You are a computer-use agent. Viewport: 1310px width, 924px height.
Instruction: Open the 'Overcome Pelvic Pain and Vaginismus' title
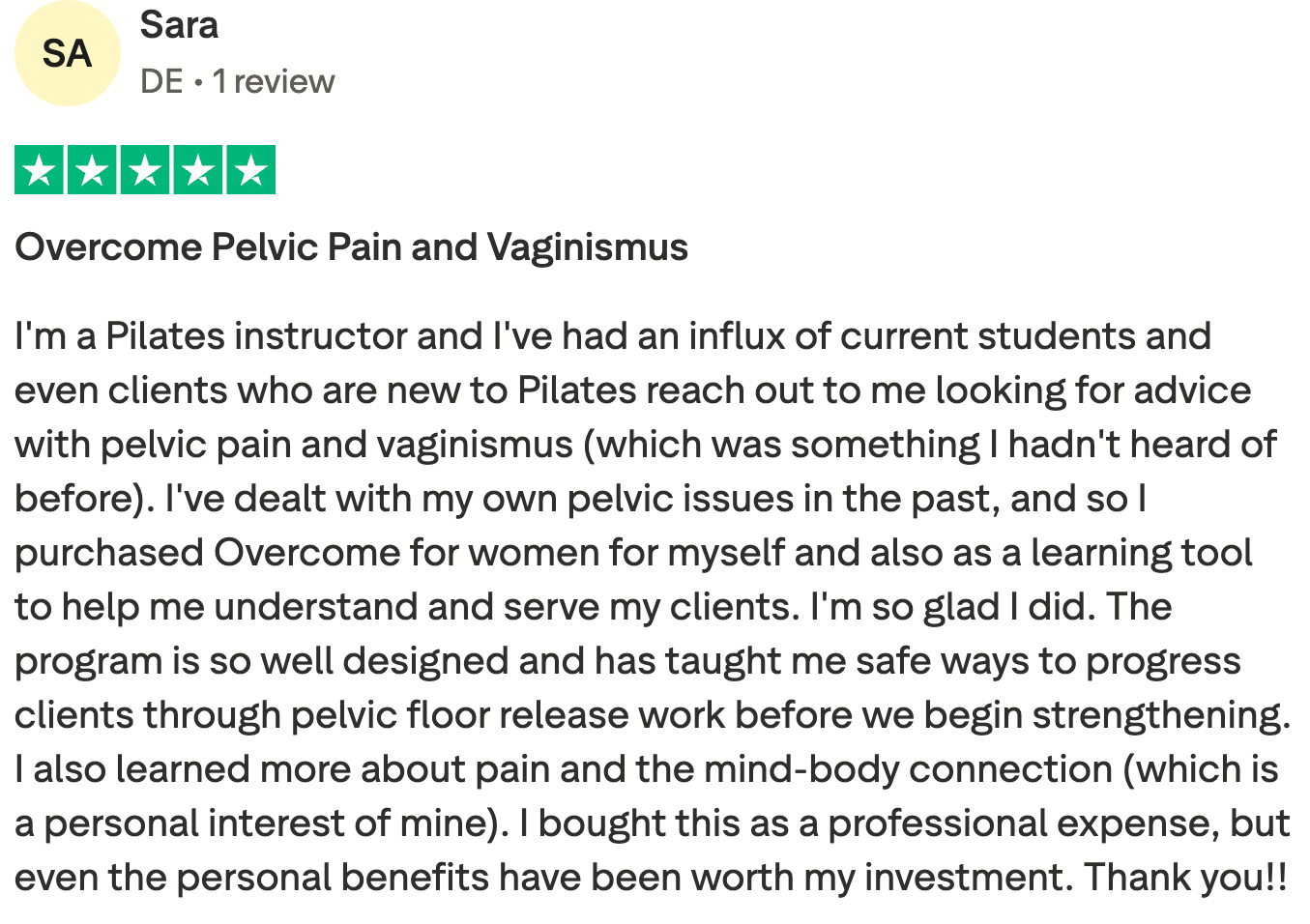(351, 247)
